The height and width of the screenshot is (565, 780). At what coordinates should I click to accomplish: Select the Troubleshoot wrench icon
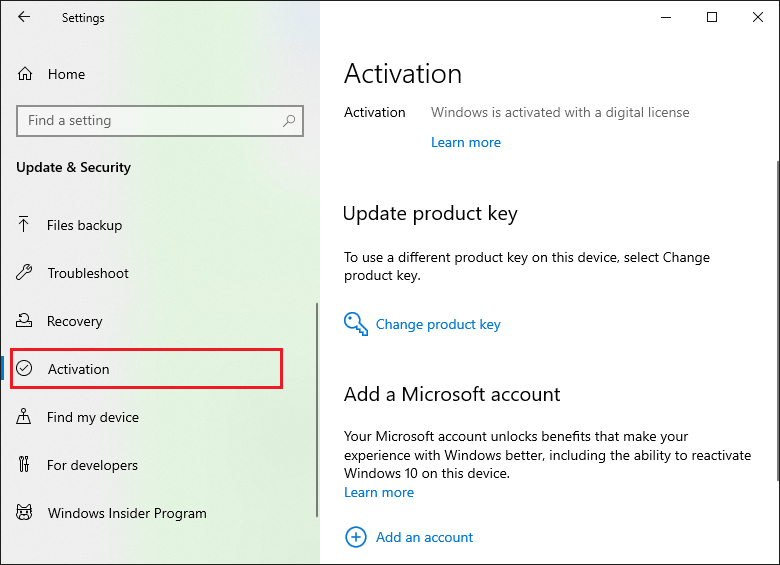pyautogui.click(x=24, y=273)
